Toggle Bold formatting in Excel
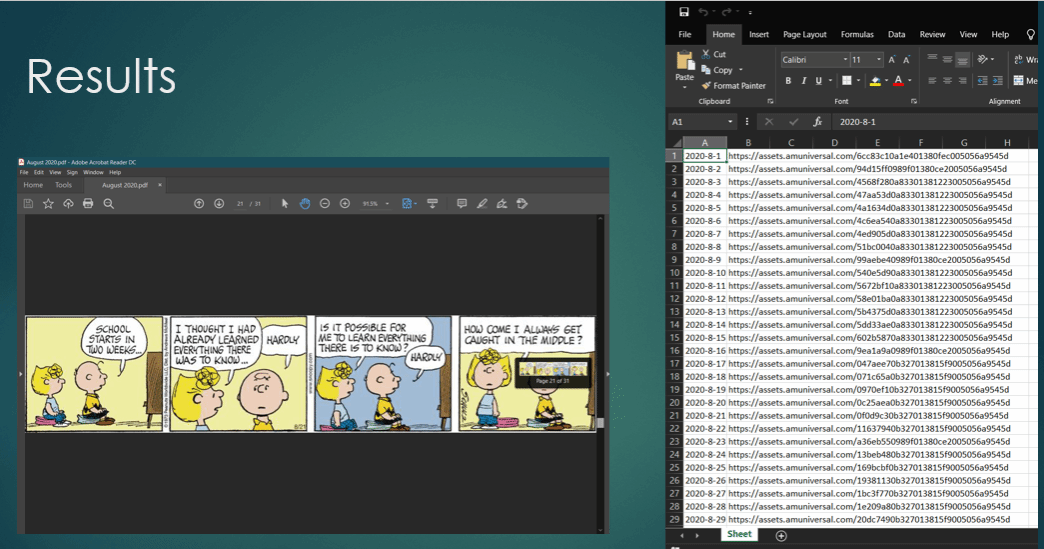This screenshot has height=549, width=1044. 788,81
